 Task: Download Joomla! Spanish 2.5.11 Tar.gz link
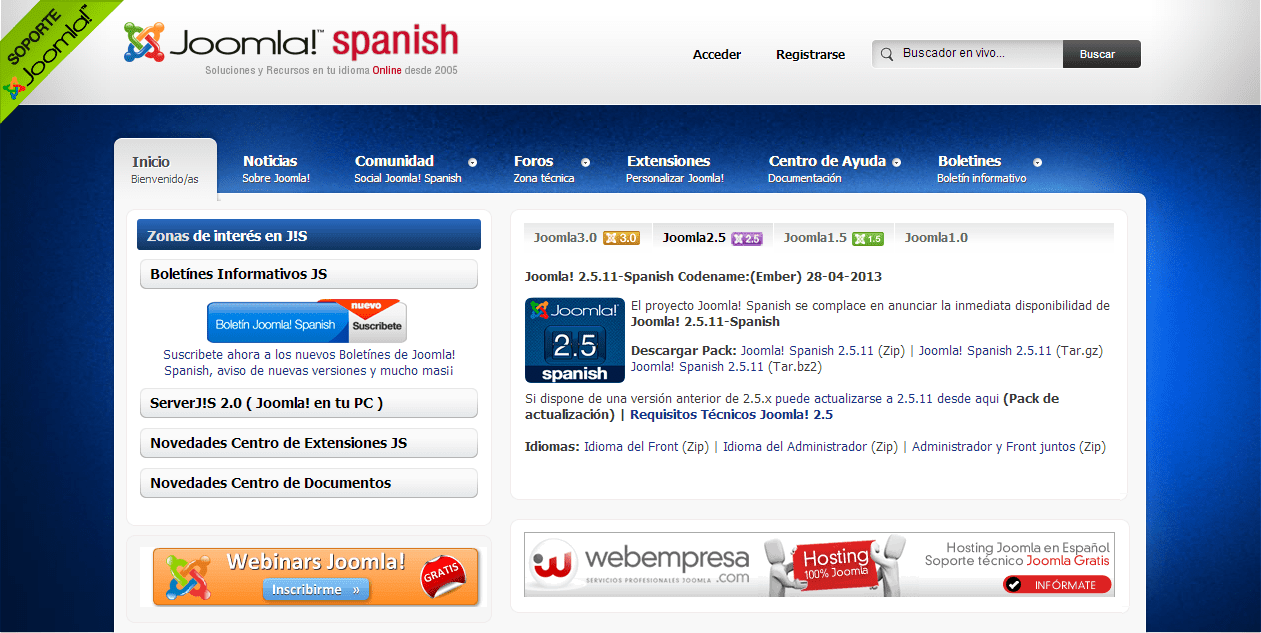tap(1011, 351)
